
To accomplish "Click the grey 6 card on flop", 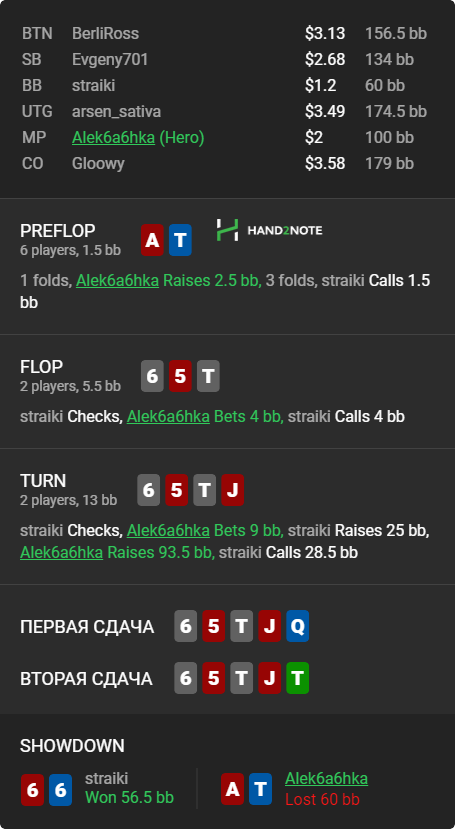I will coord(152,376).
